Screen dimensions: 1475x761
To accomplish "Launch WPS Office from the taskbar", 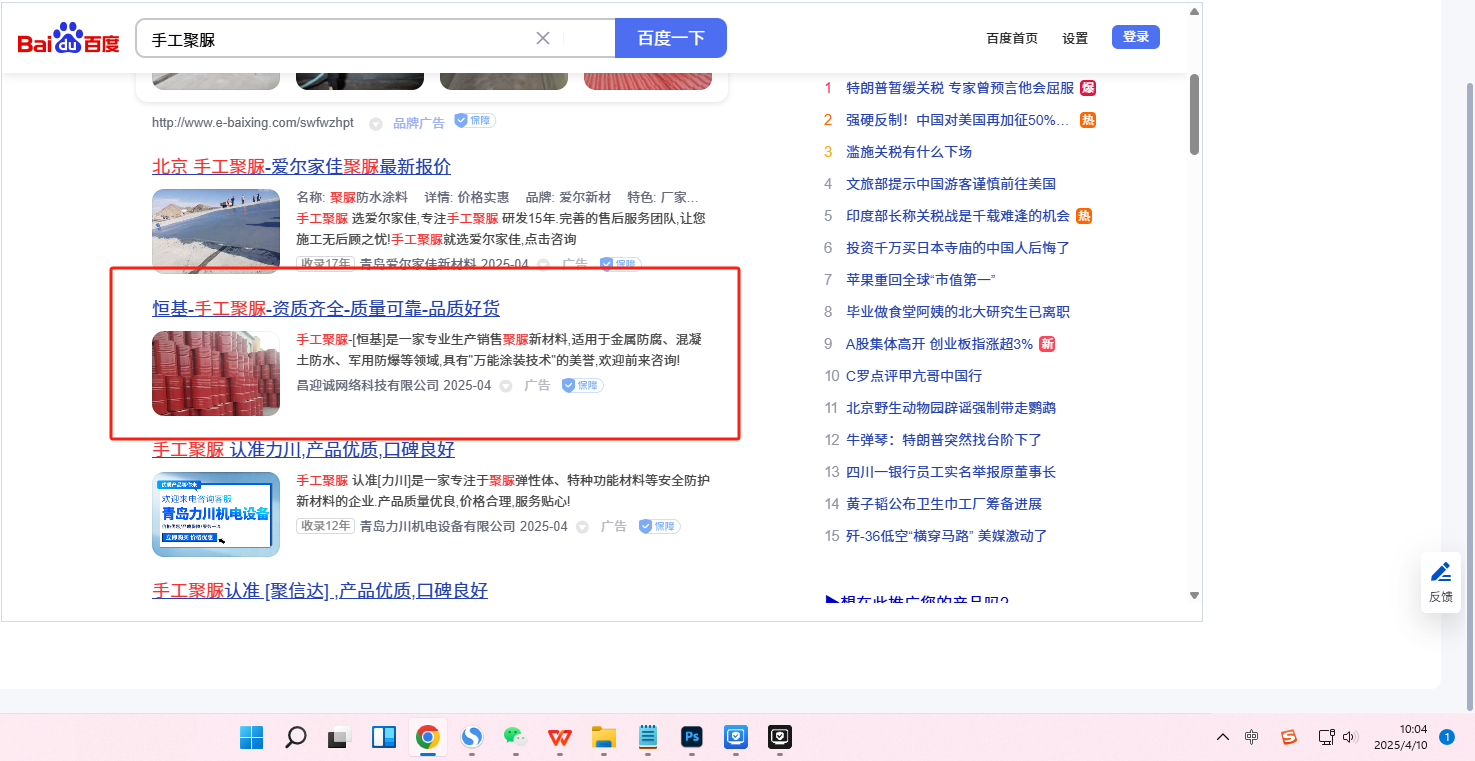I will click(x=559, y=737).
